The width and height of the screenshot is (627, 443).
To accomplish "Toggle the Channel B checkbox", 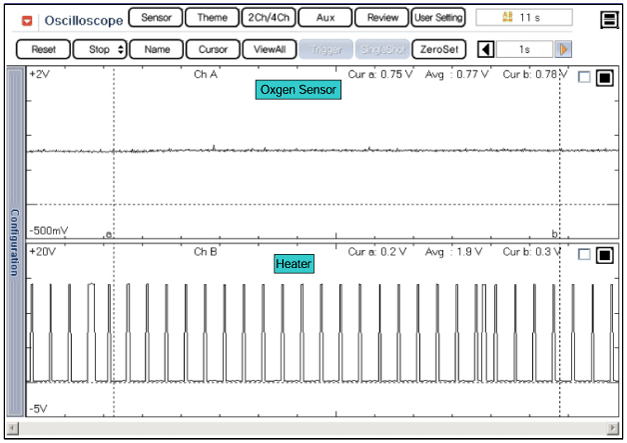I will [x=585, y=255].
